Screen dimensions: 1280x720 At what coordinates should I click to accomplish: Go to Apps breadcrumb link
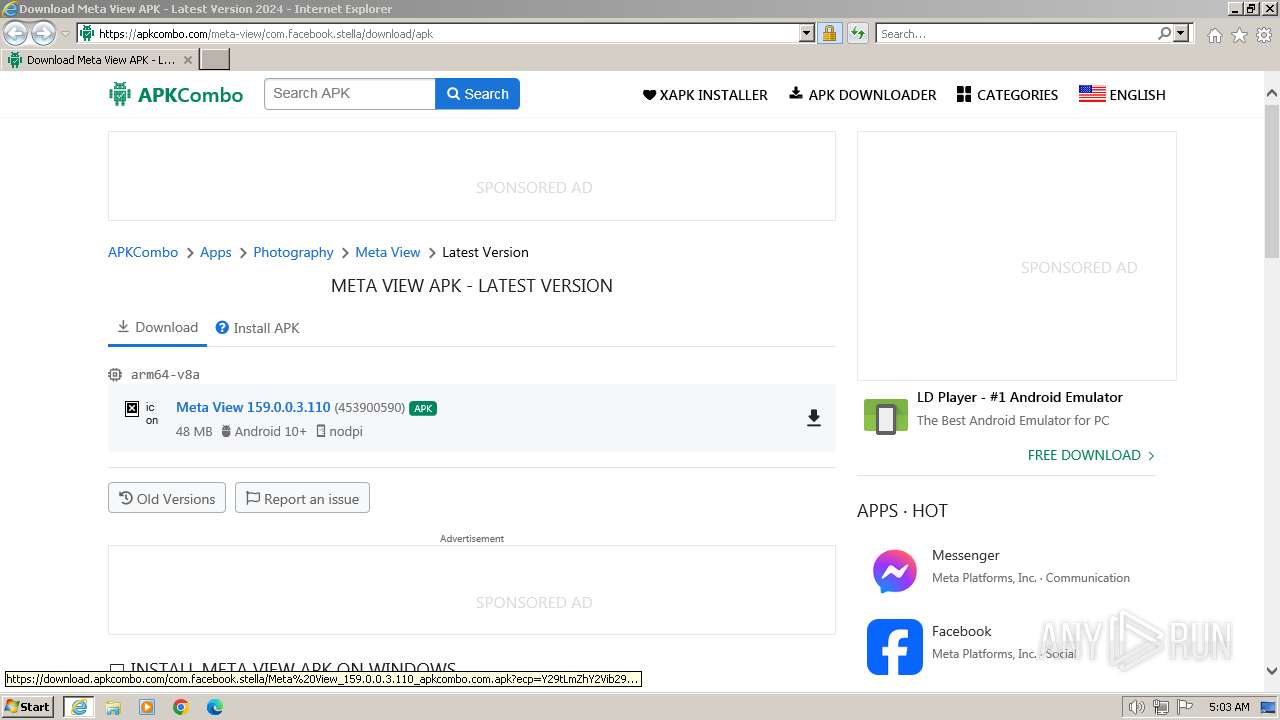215,252
